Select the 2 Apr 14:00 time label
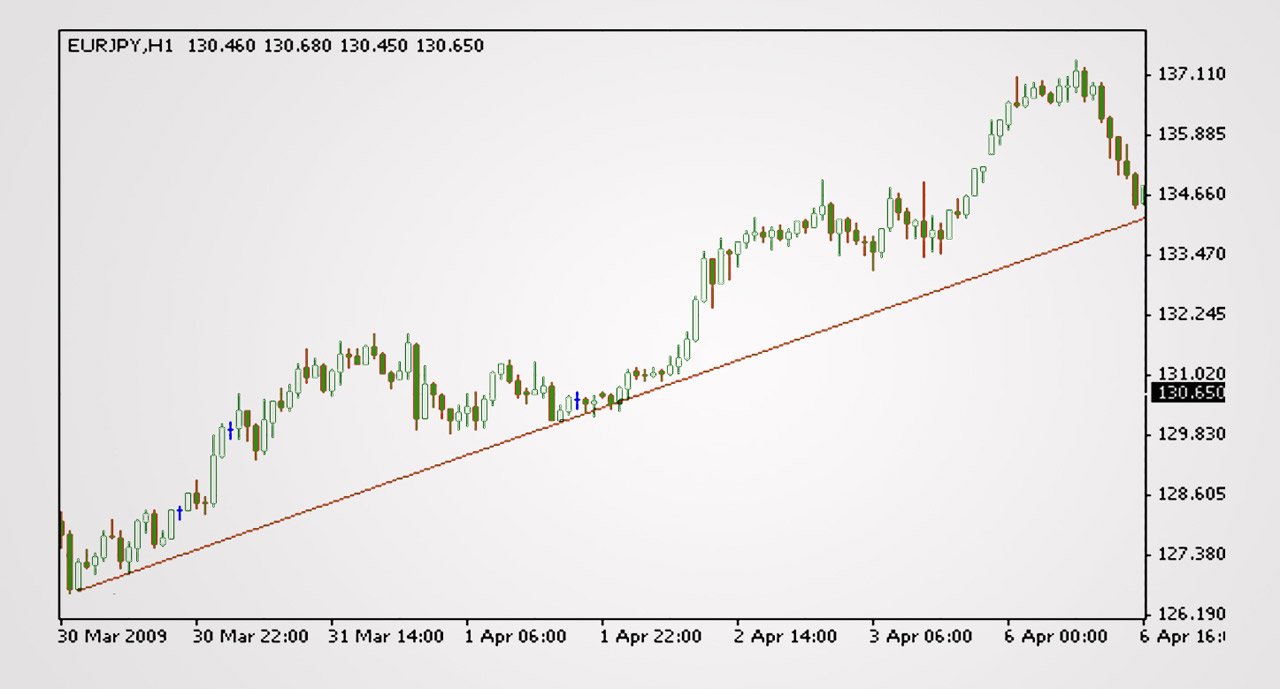 tap(786, 636)
